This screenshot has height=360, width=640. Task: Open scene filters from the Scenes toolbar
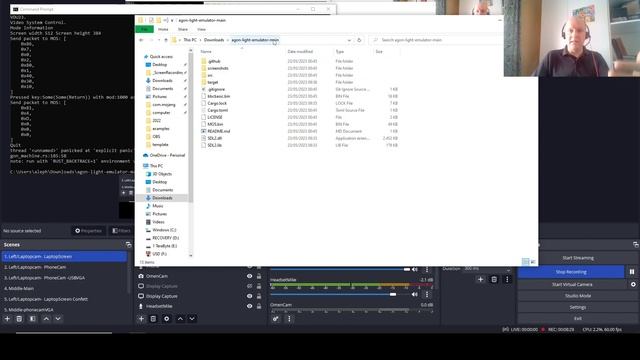point(33,319)
